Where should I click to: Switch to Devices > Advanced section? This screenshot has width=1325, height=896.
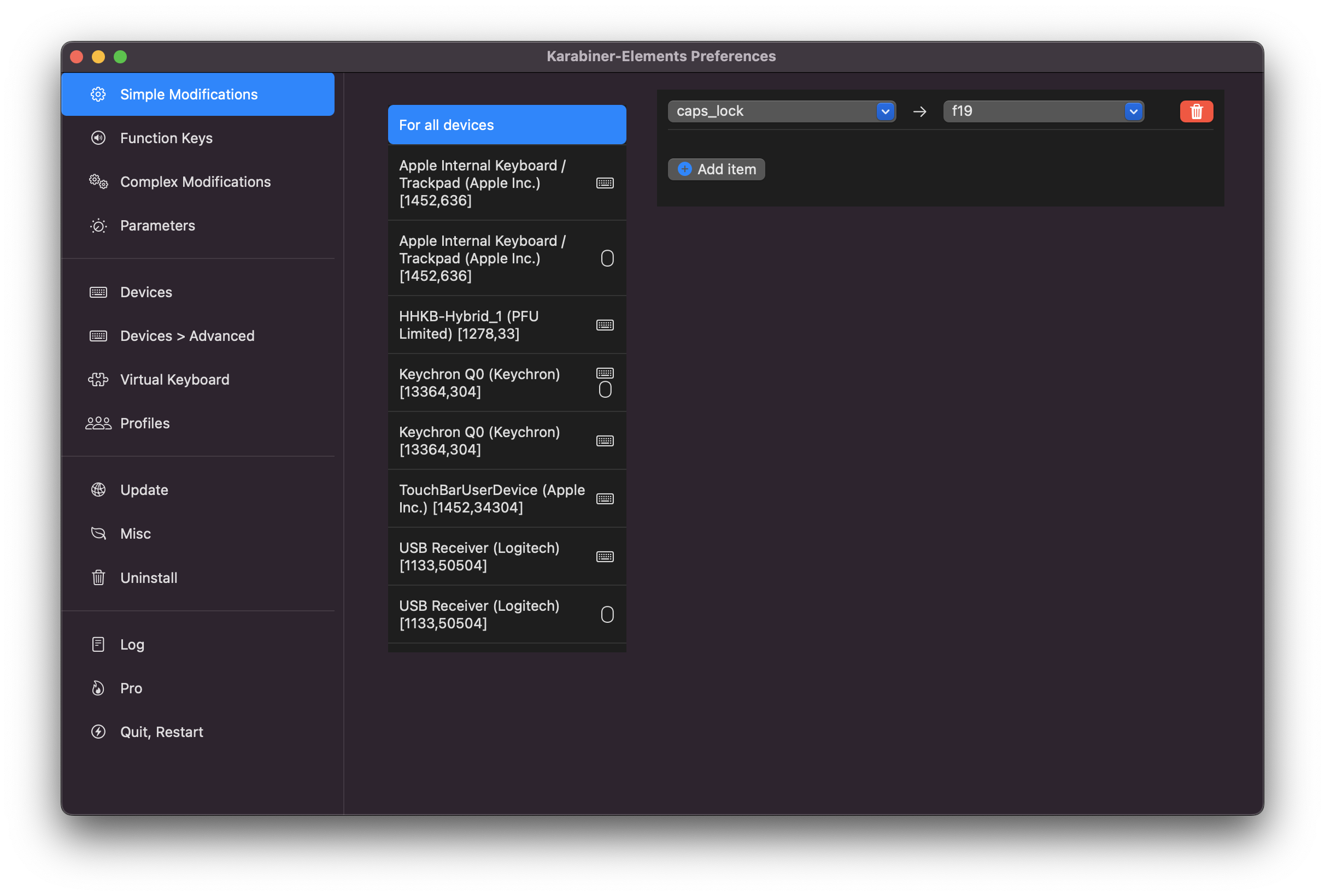click(187, 335)
